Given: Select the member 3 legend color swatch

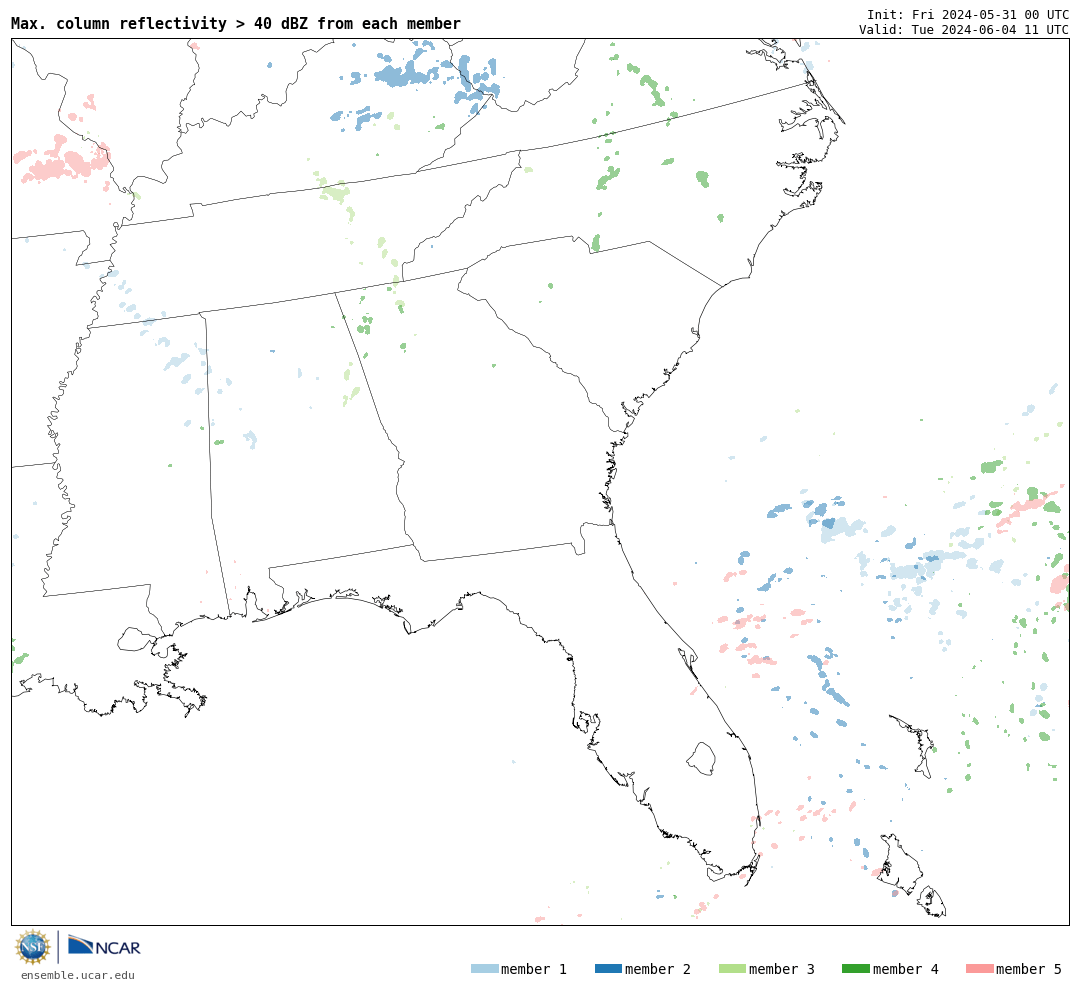Looking at the screenshot, I should point(732,969).
